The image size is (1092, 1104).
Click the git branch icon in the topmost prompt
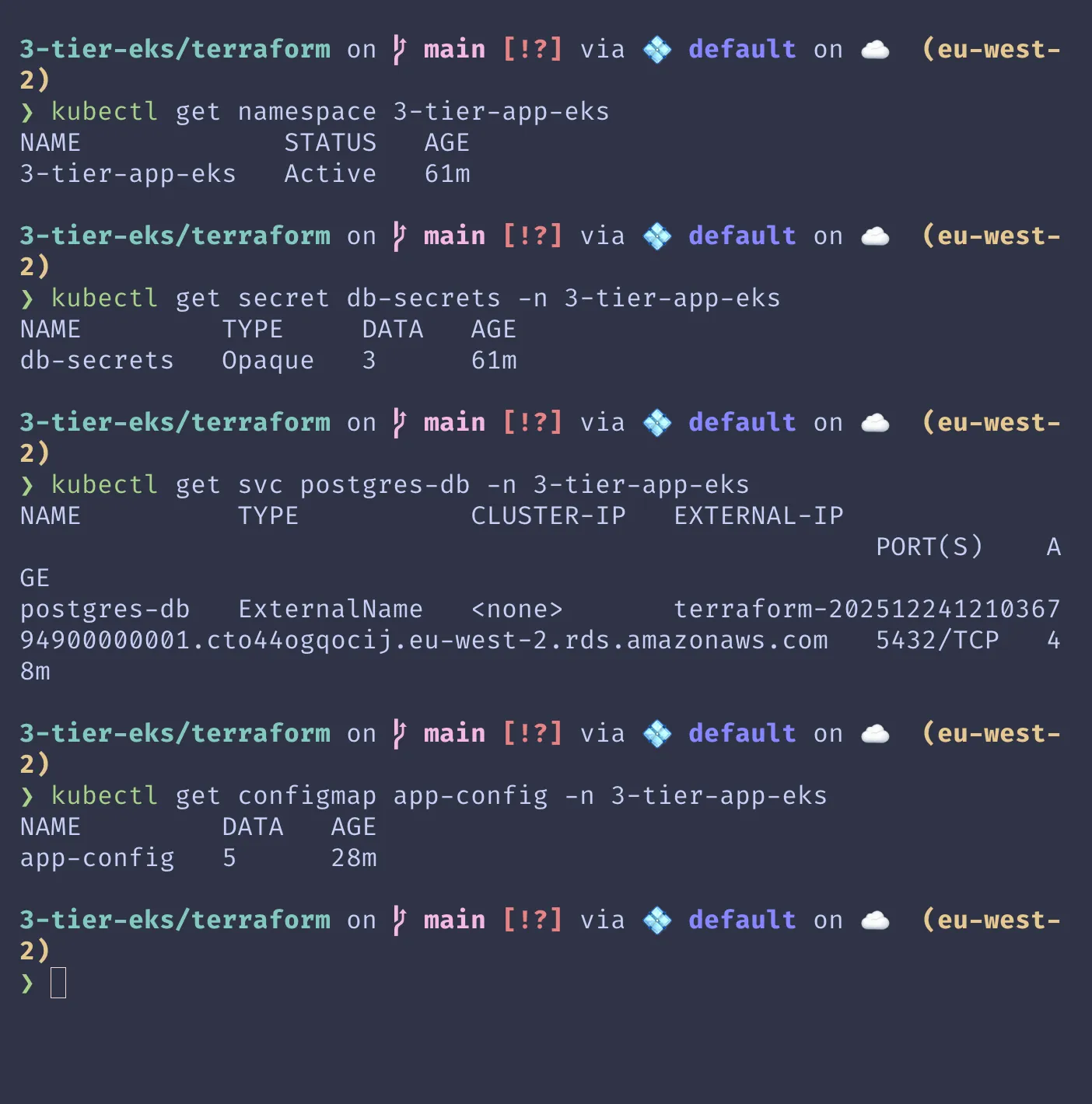click(400, 50)
